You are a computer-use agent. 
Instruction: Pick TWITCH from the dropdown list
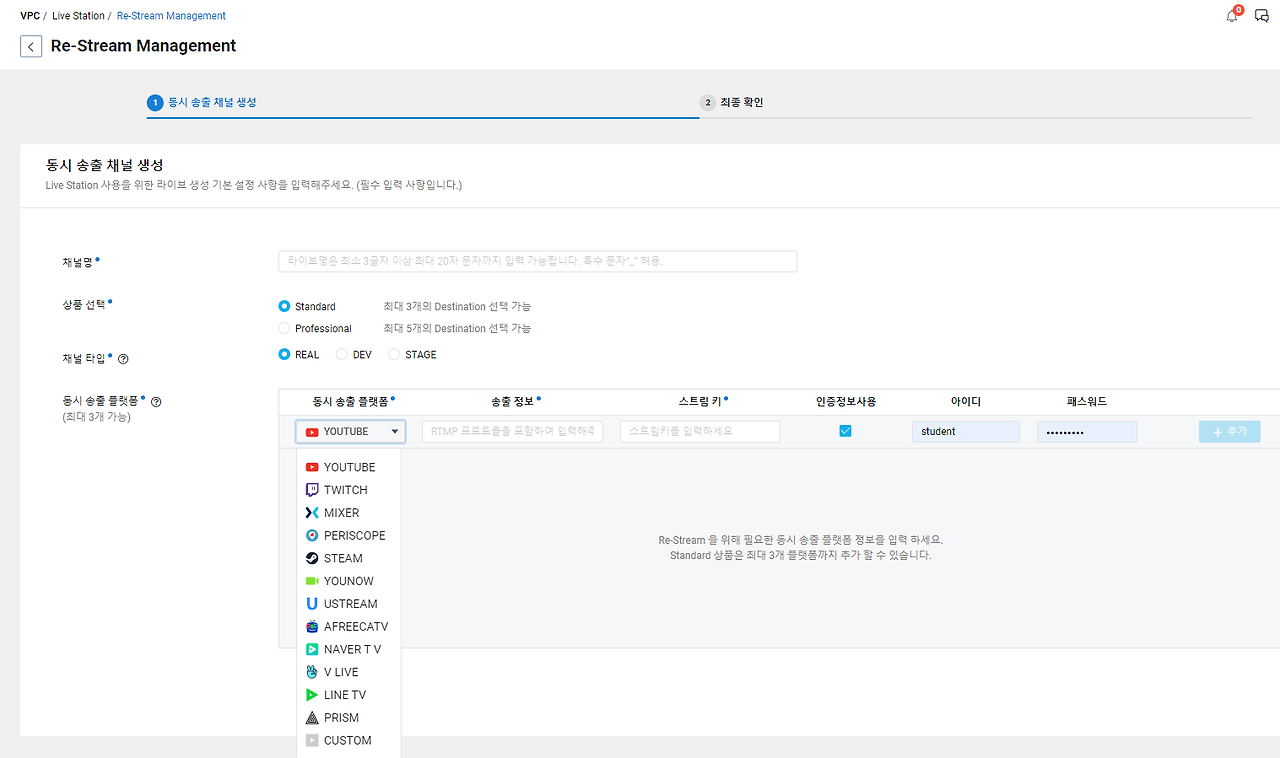pyautogui.click(x=346, y=490)
